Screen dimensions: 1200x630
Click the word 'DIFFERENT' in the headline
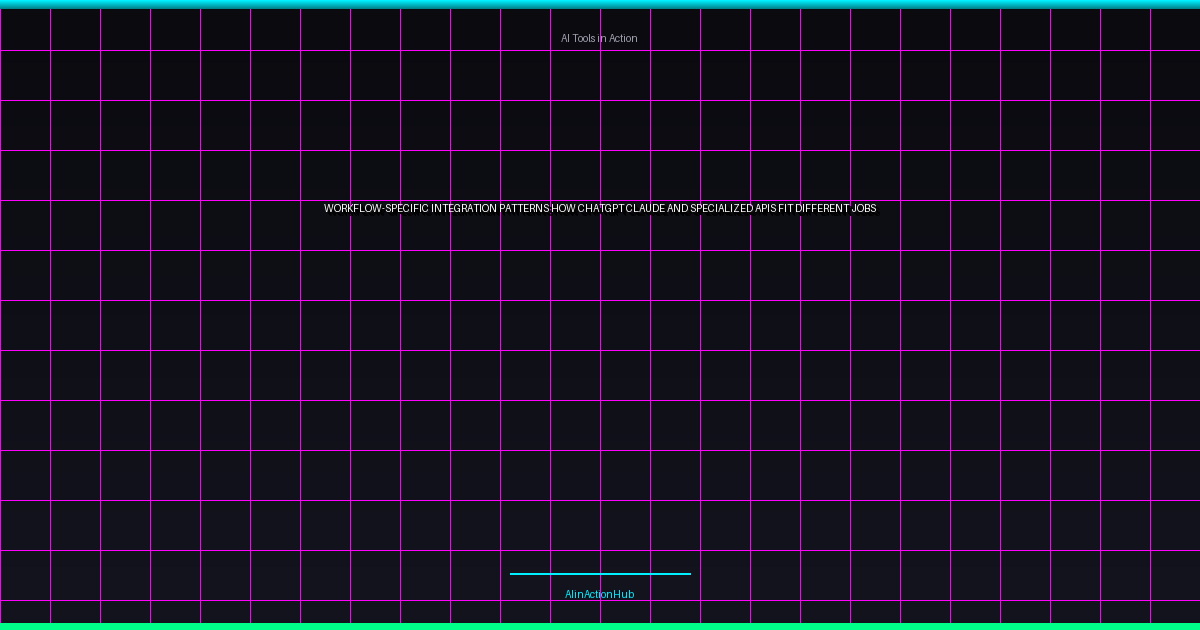coord(822,209)
